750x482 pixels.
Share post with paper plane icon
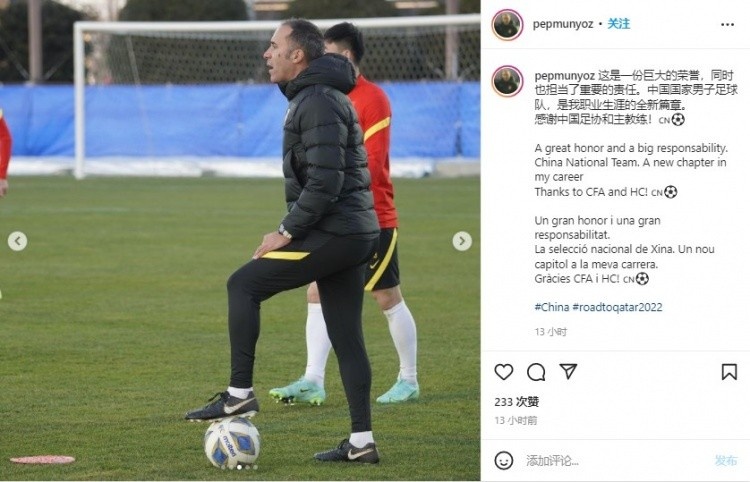568,371
